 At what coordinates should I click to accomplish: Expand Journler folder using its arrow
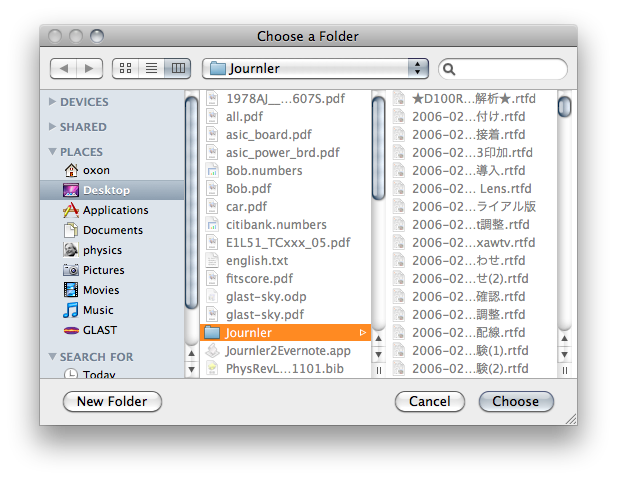coord(362,333)
